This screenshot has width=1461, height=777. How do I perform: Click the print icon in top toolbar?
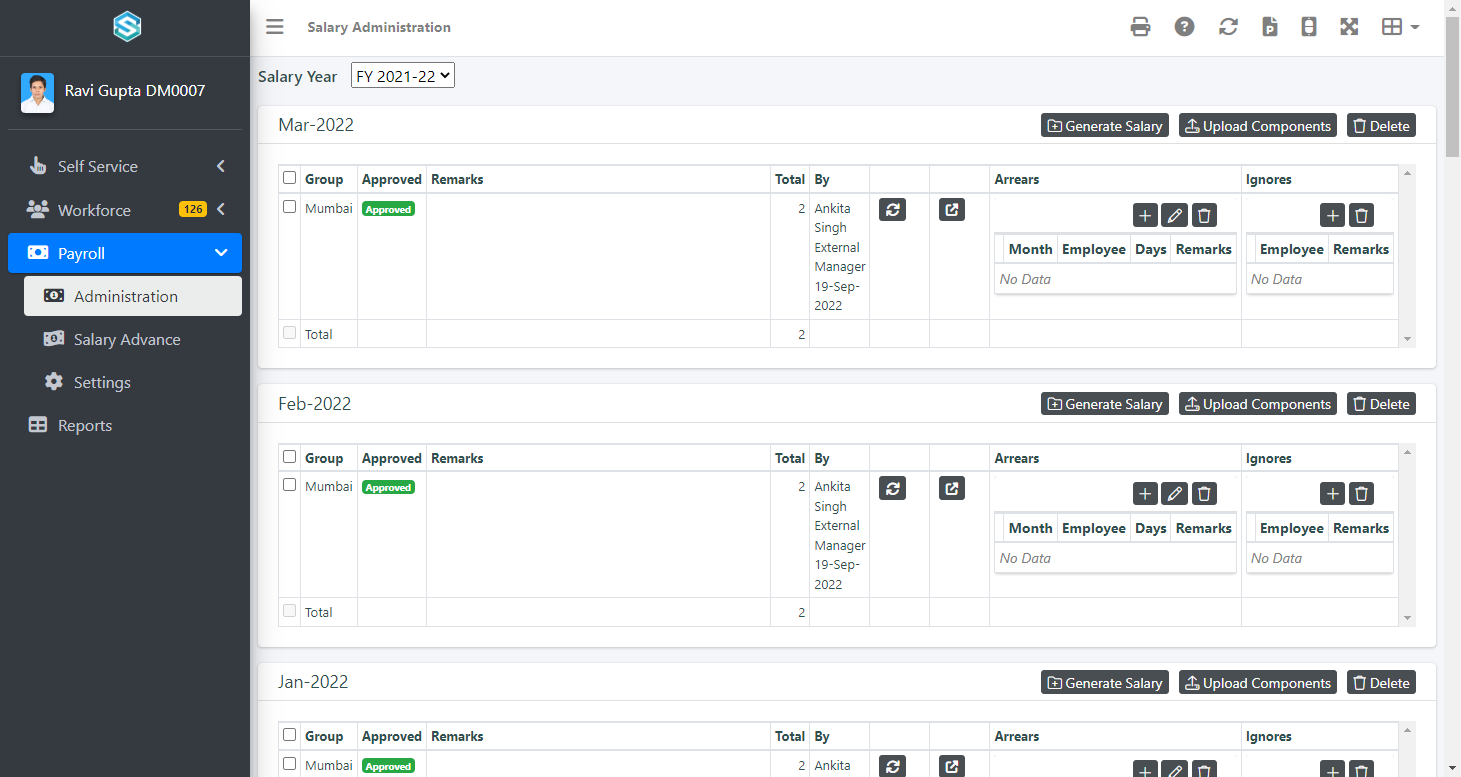(x=1140, y=27)
